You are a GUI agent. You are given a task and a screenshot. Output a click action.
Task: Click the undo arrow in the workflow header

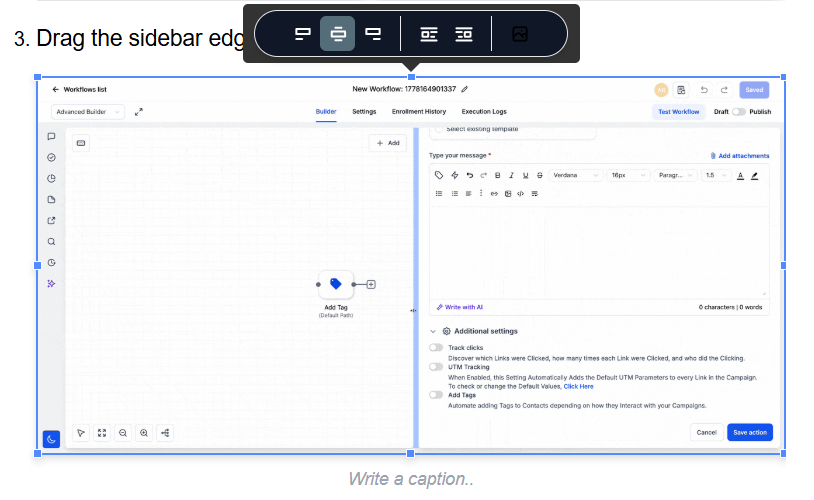(704, 90)
